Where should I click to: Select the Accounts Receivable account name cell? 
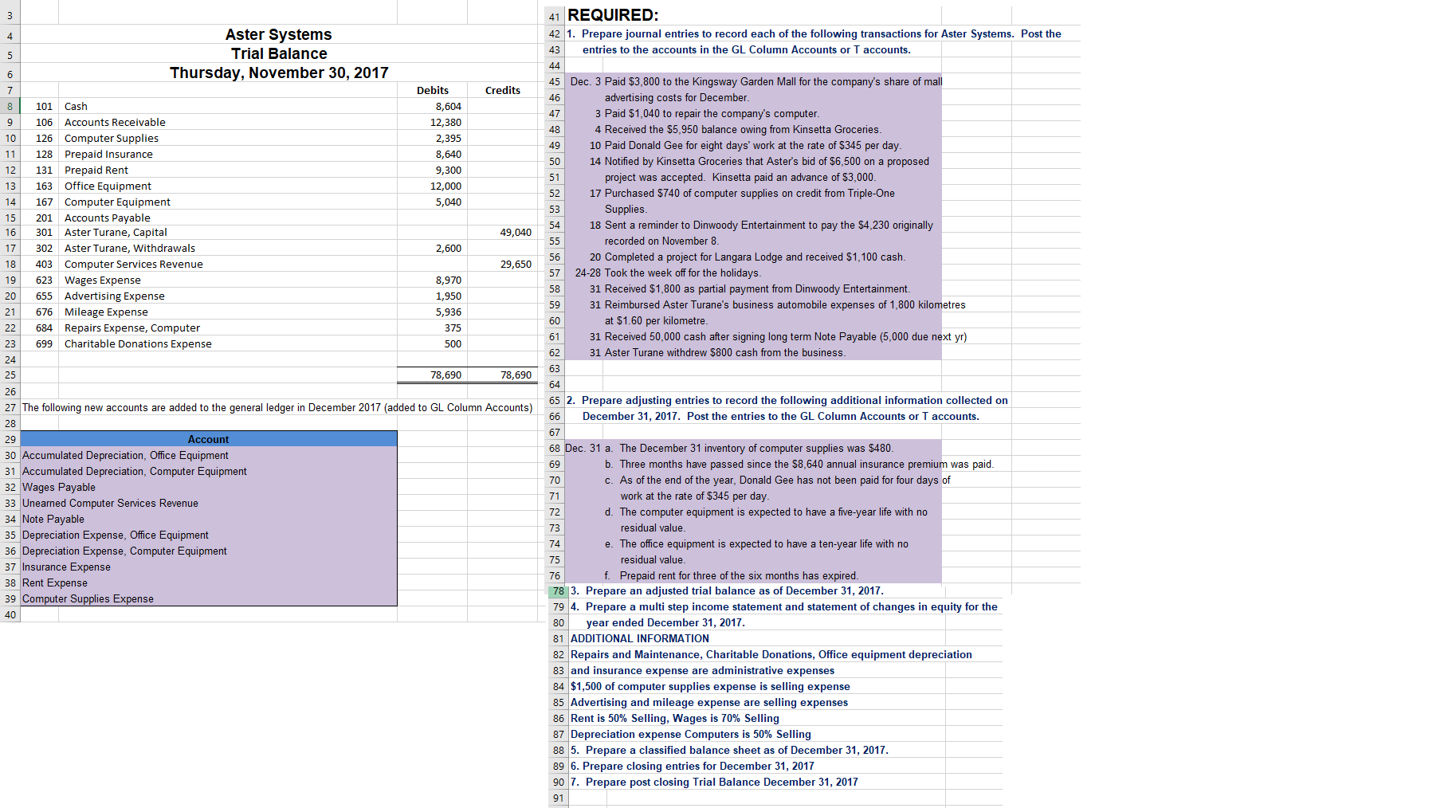228,122
